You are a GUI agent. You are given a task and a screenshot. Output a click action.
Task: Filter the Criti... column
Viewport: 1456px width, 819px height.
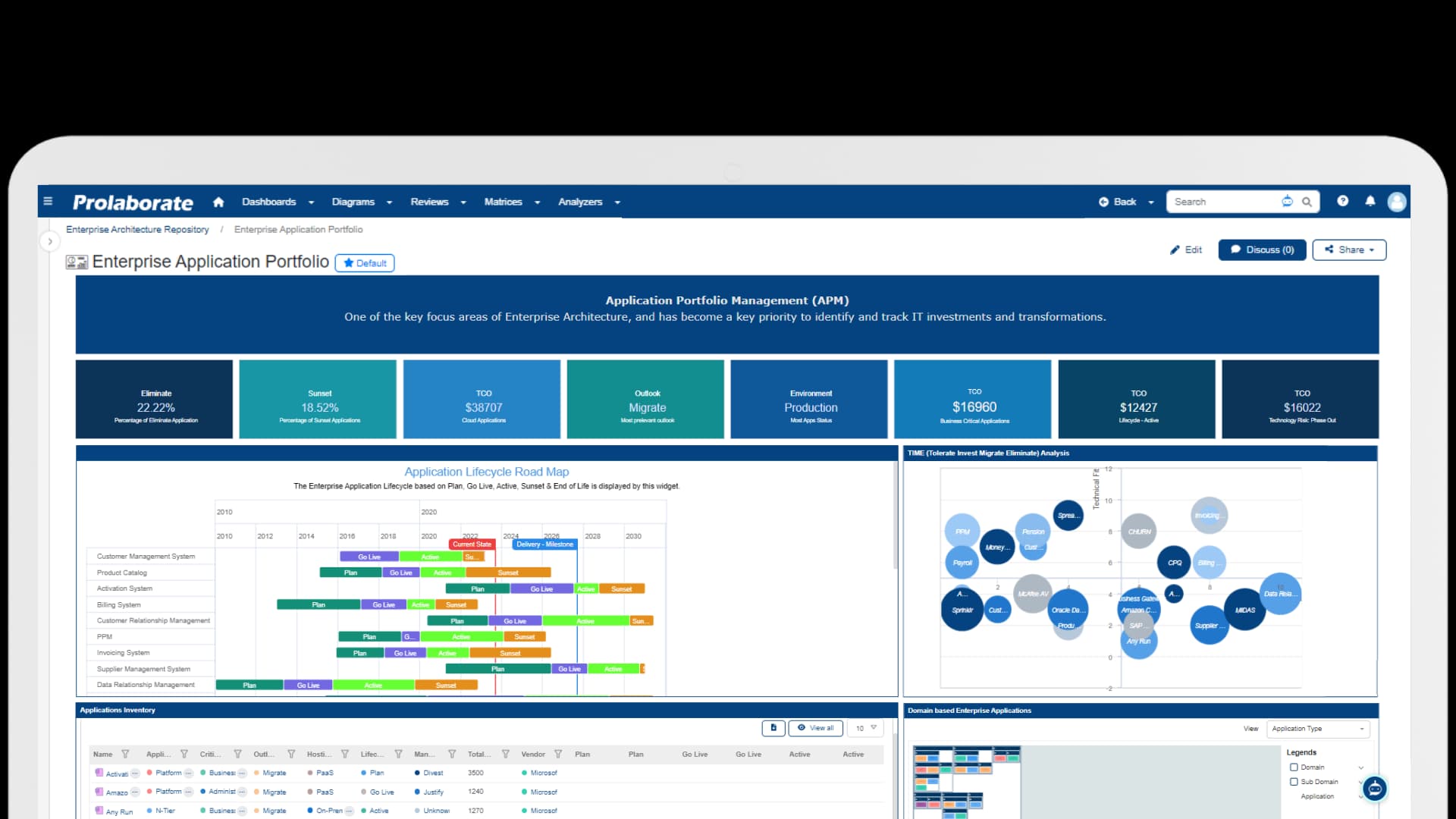click(237, 755)
